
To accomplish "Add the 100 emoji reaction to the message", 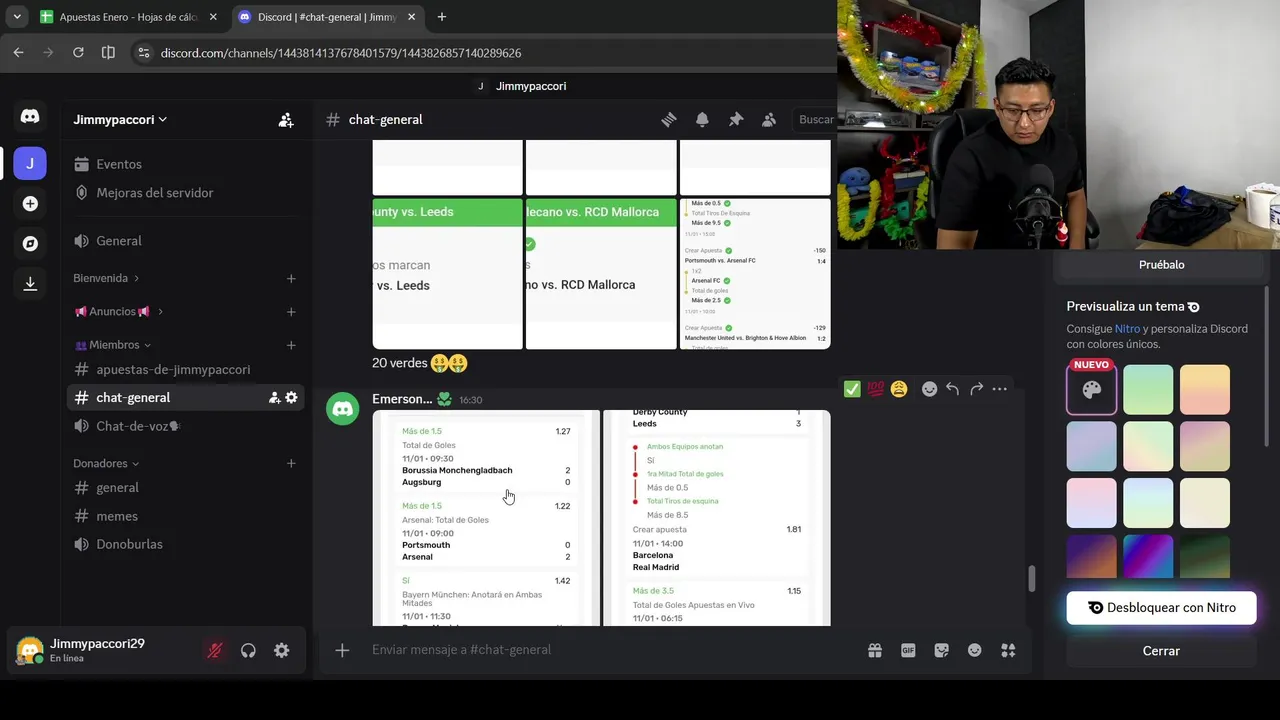I will click(875, 389).
